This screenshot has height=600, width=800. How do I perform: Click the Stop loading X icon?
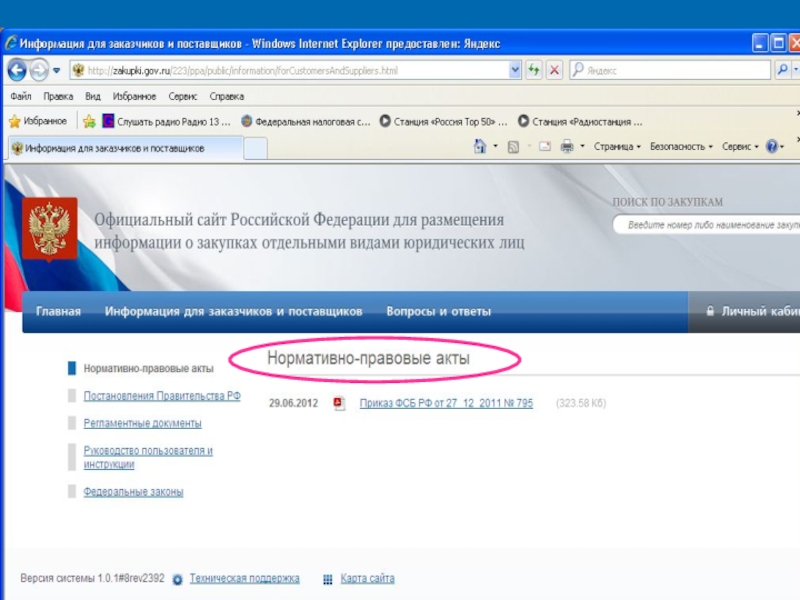(553, 70)
